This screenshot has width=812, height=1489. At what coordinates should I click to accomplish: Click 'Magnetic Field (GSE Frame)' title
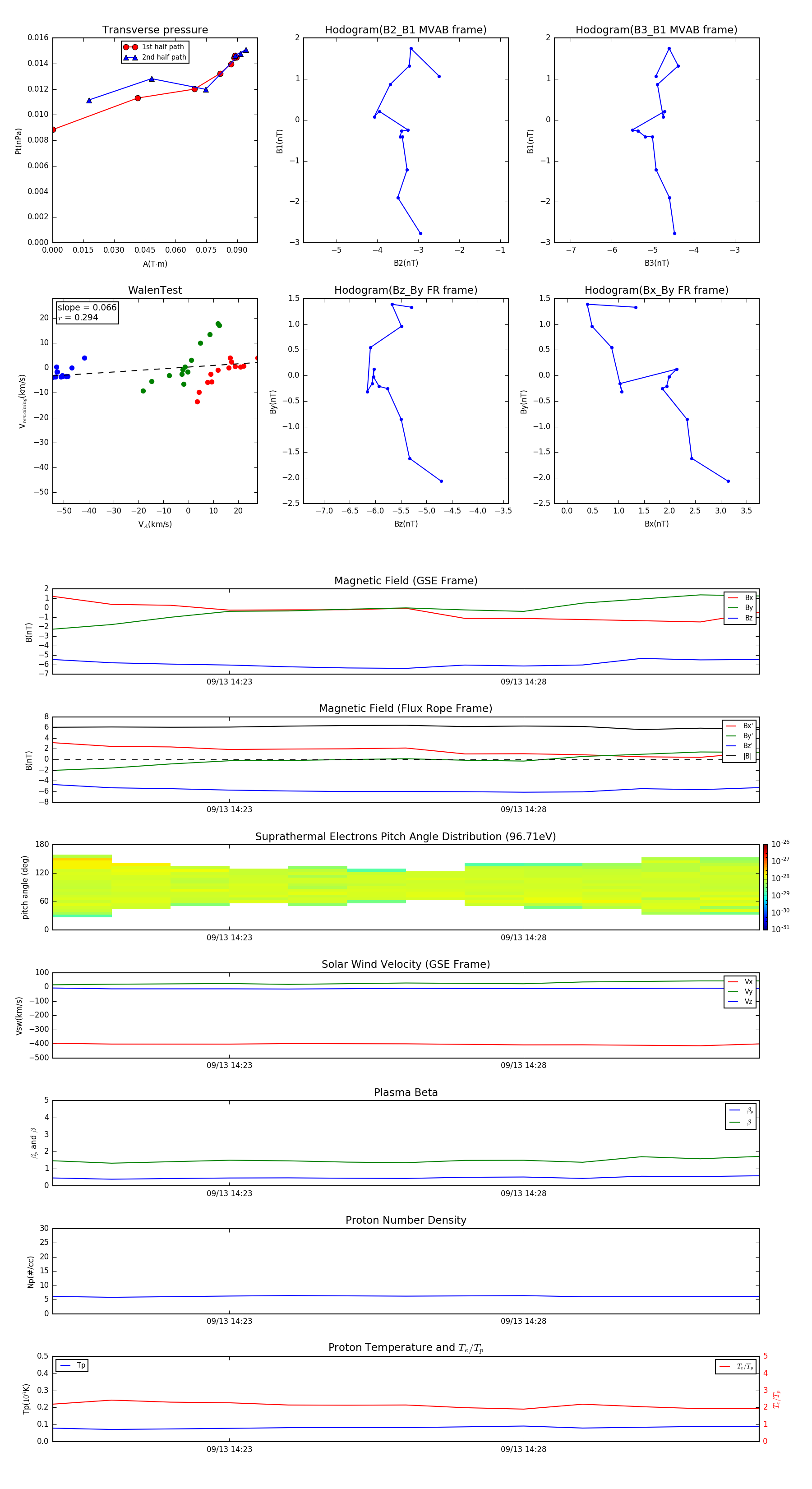click(x=406, y=581)
